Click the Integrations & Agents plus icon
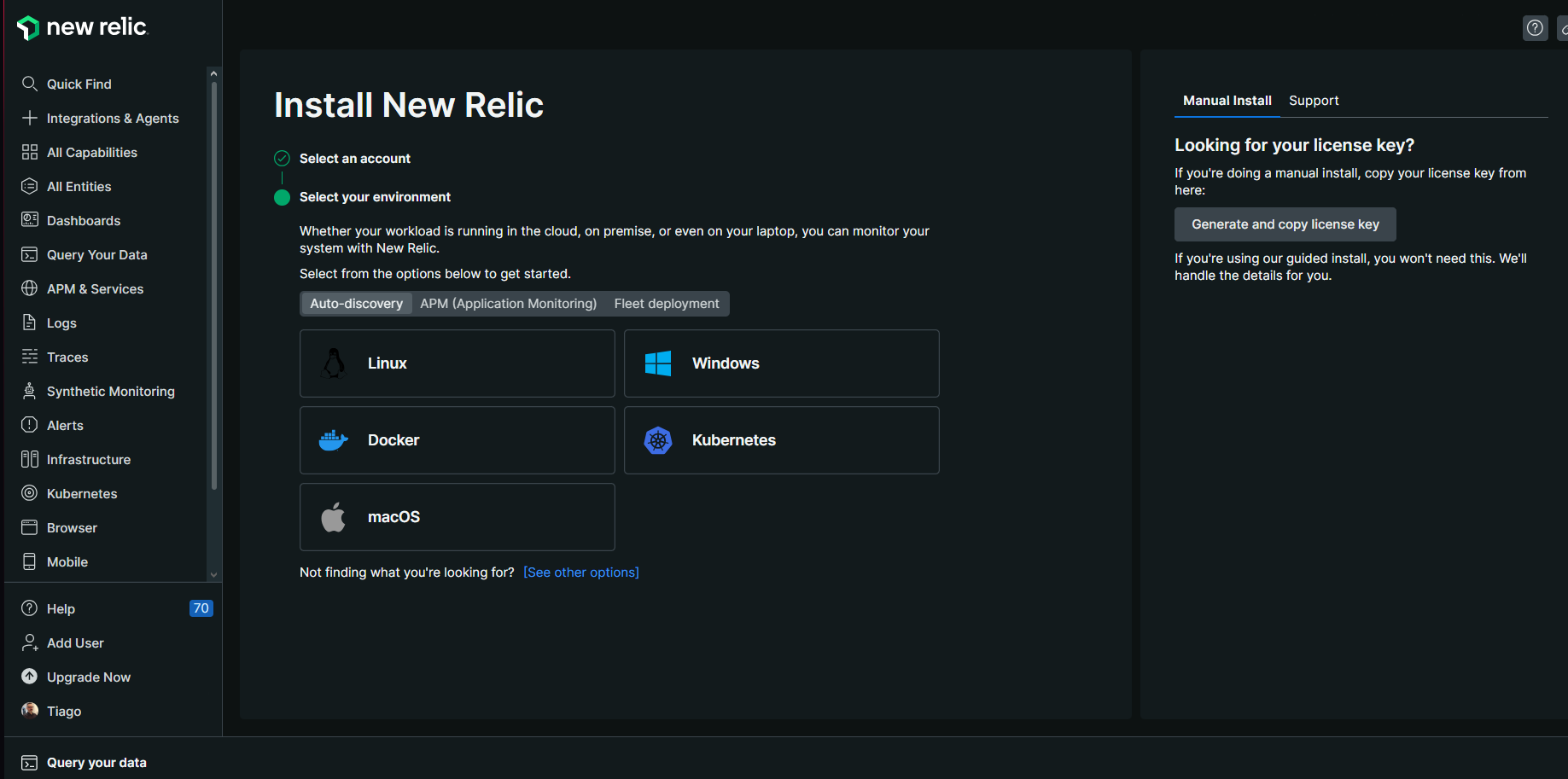1568x779 pixels. click(30, 118)
